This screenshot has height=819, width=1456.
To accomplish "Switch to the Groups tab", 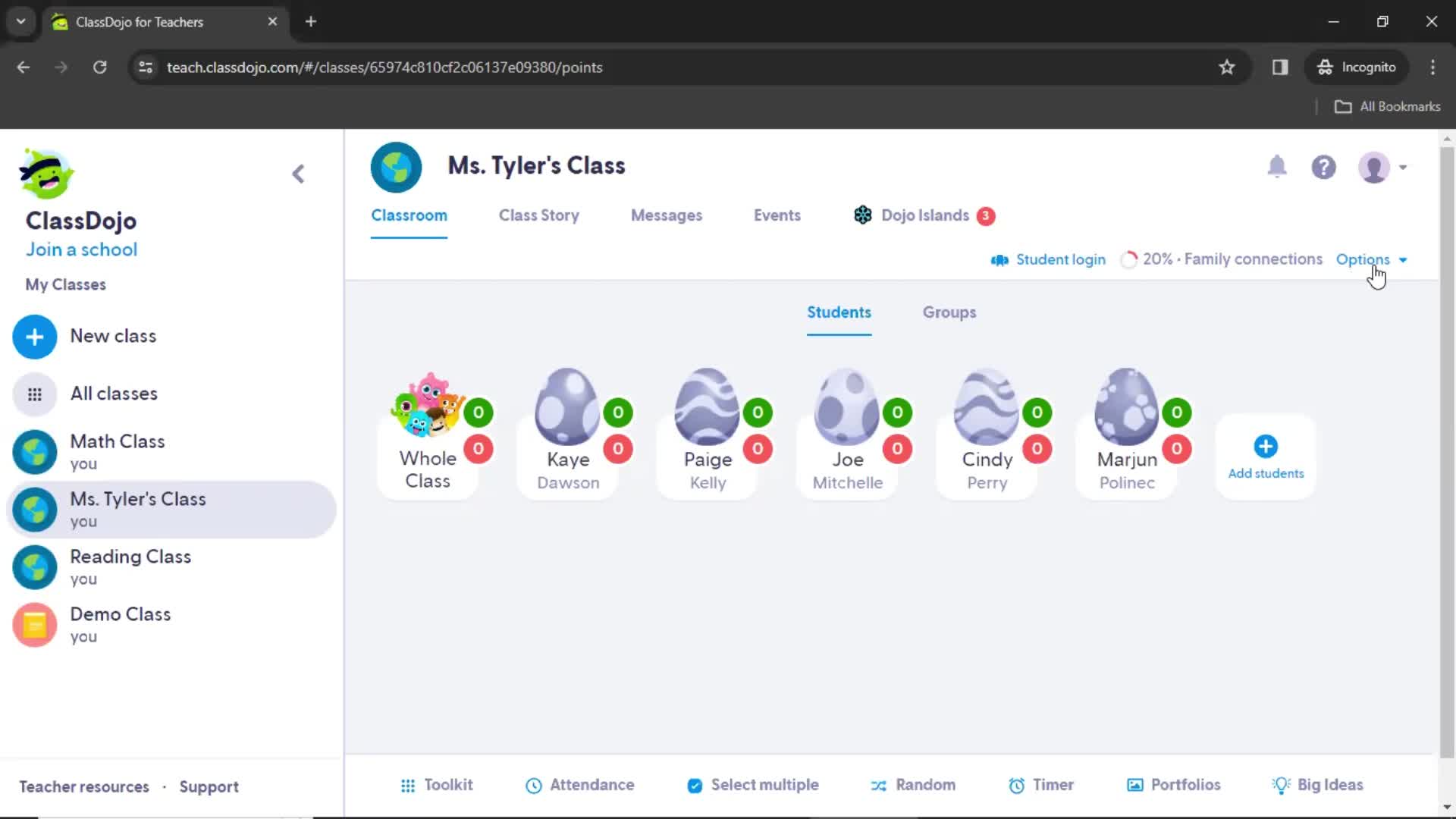I will [948, 312].
